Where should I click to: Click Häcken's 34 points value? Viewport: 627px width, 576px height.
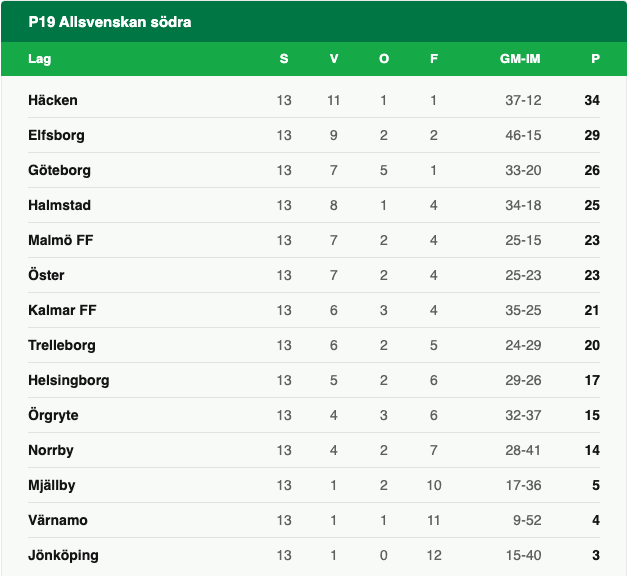[x=592, y=100]
